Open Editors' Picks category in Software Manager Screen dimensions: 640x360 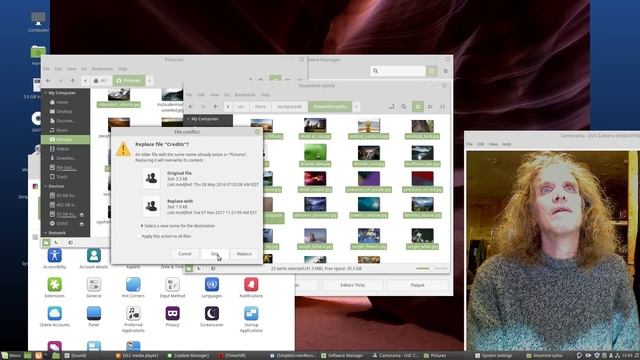353,285
